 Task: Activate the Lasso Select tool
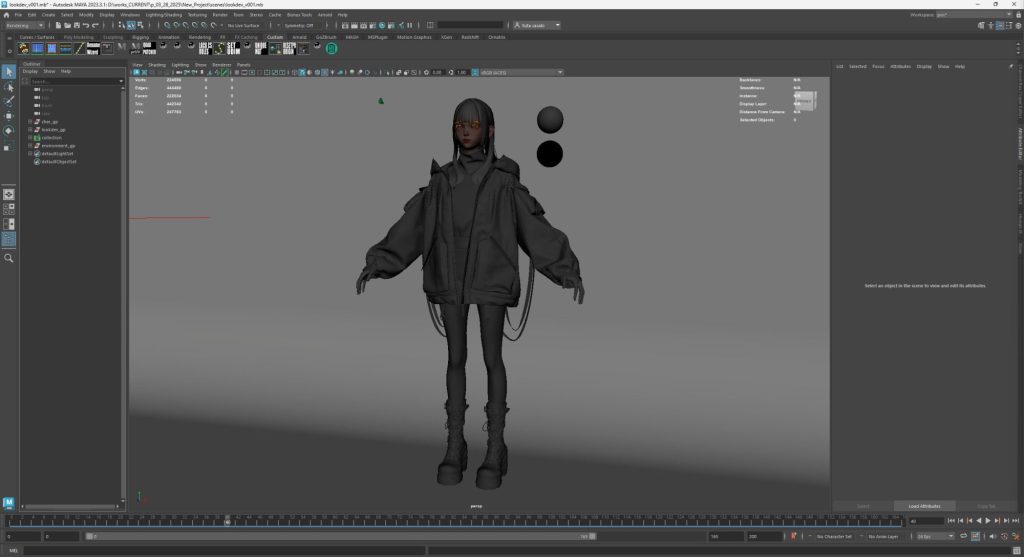click(9, 87)
